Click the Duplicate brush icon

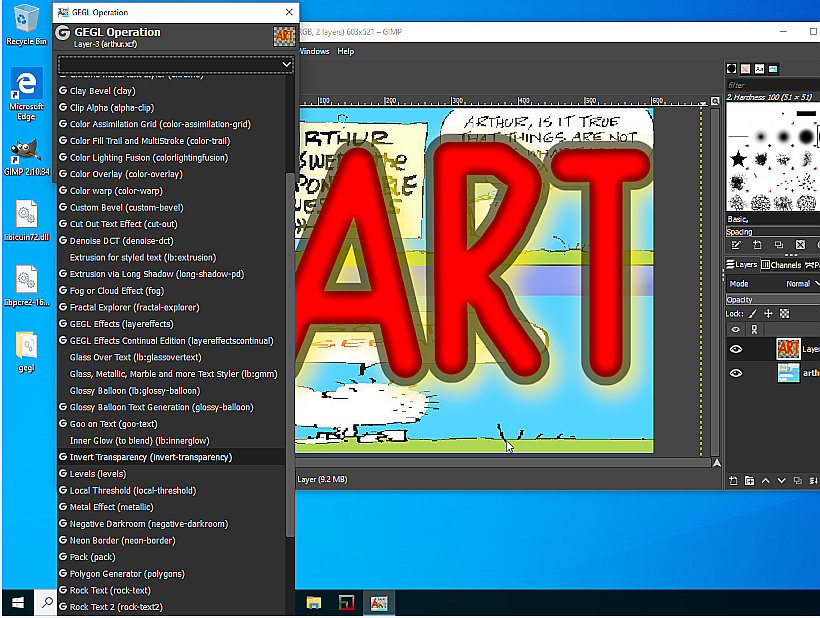[779, 245]
